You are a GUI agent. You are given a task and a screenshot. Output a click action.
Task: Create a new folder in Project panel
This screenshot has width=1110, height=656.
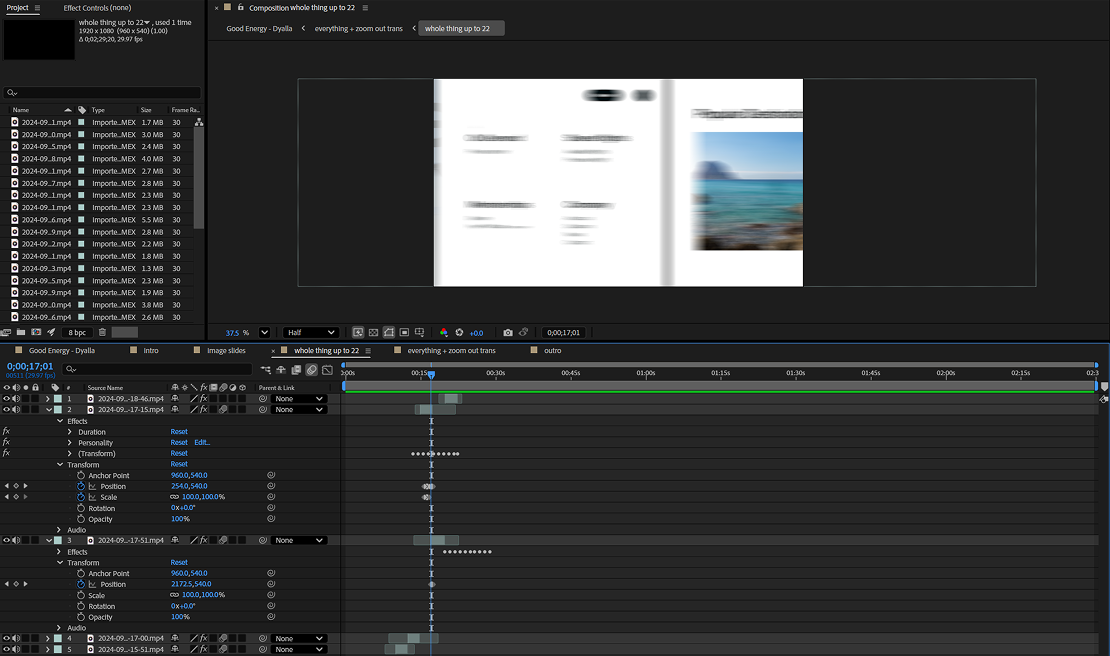click(21, 332)
